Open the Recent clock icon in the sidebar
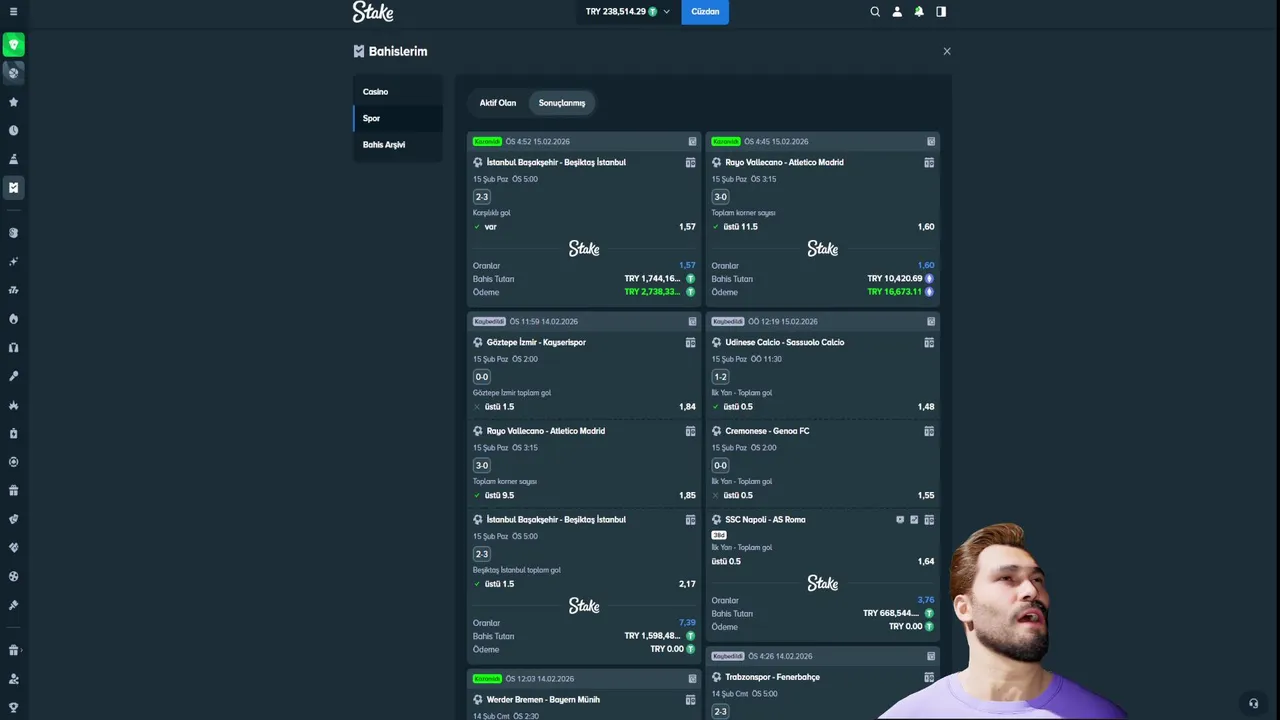 click(x=13, y=130)
